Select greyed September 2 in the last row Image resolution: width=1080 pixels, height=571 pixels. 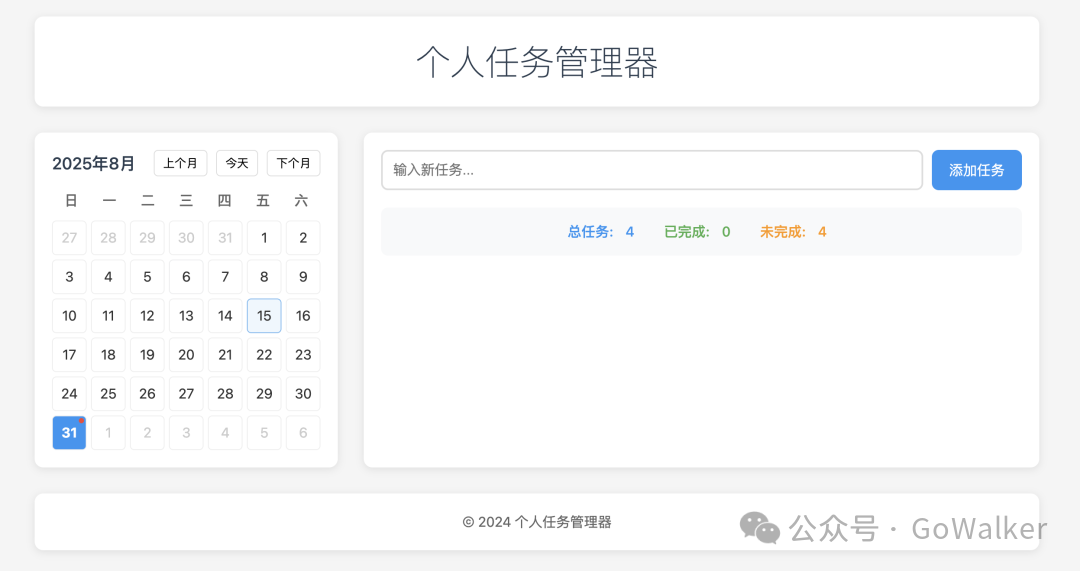tap(147, 433)
